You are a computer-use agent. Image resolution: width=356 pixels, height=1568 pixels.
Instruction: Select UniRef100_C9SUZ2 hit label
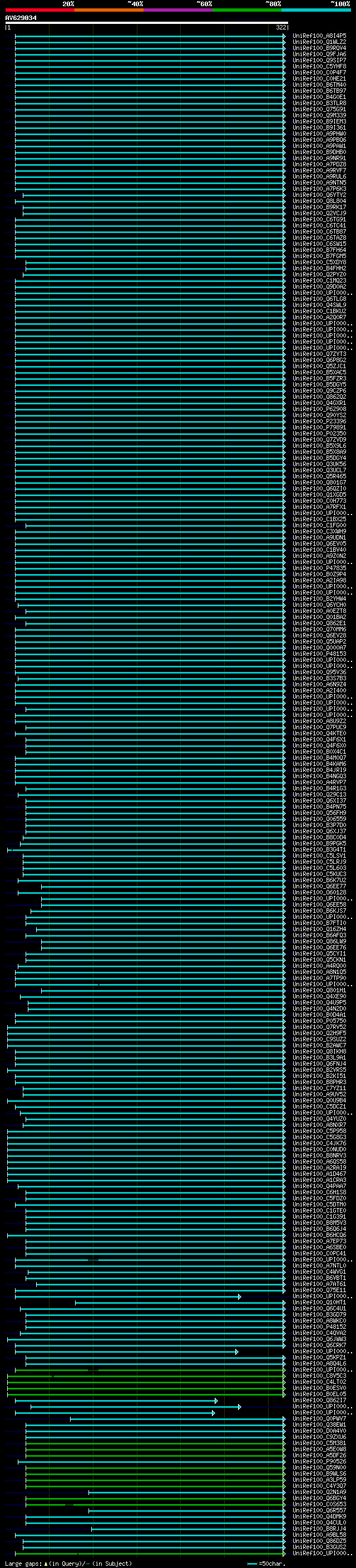click(319, 1039)
